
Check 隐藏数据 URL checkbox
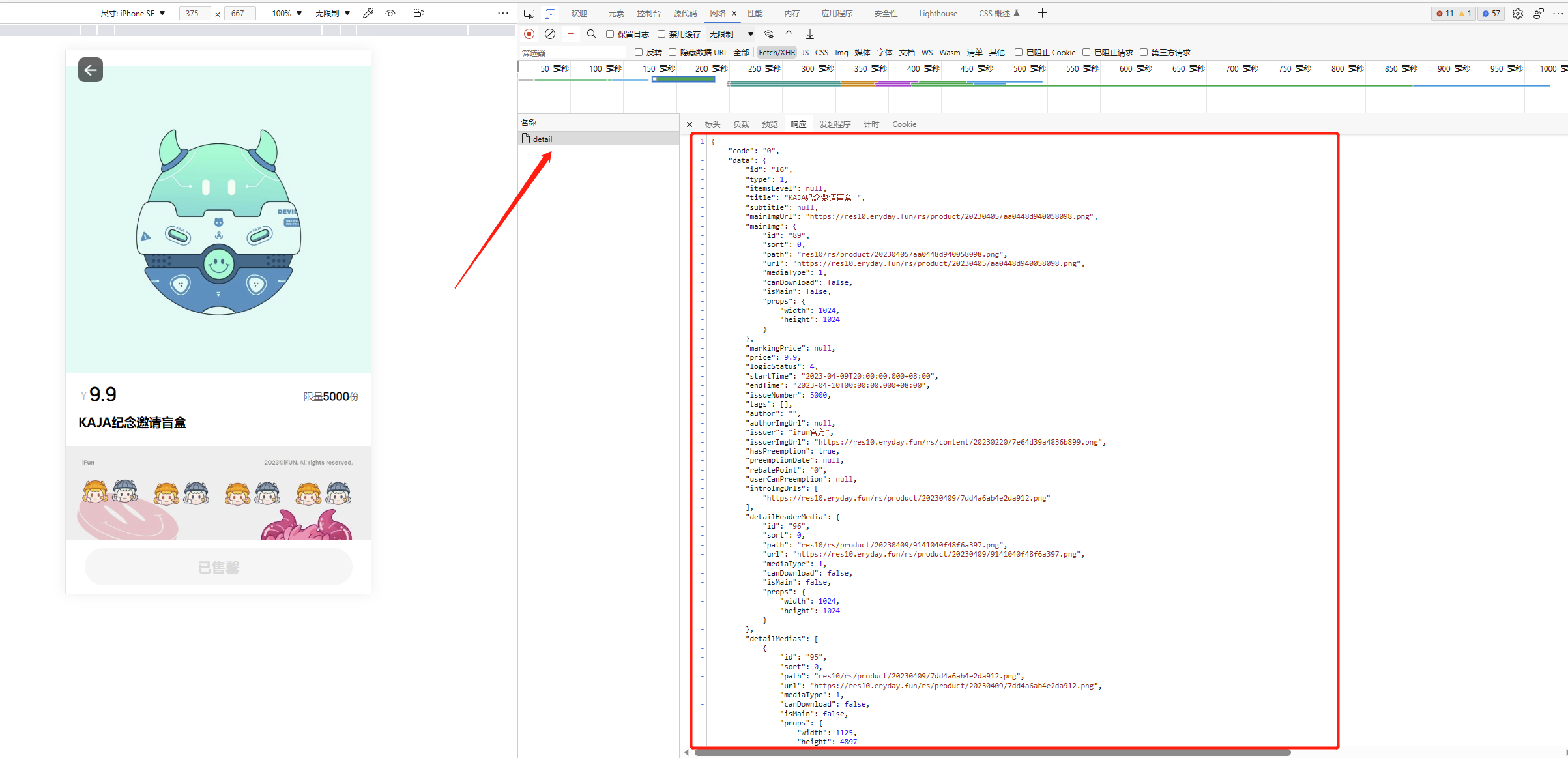pyautogui.click(x=673, y=52)
